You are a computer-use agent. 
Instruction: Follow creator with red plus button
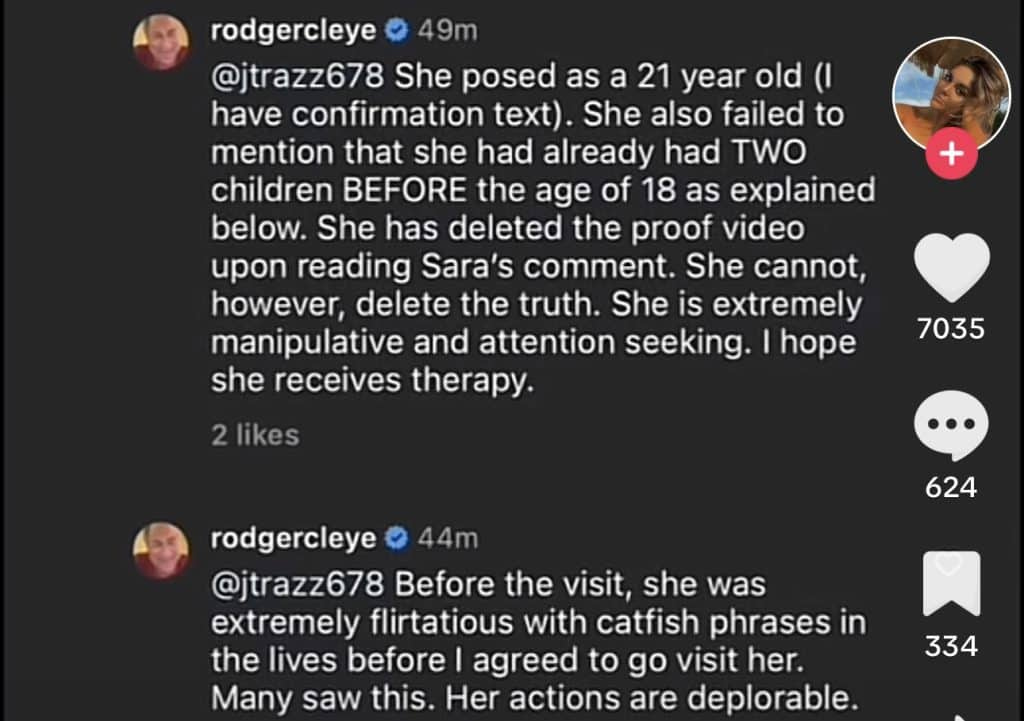click(x=952, y=153)
